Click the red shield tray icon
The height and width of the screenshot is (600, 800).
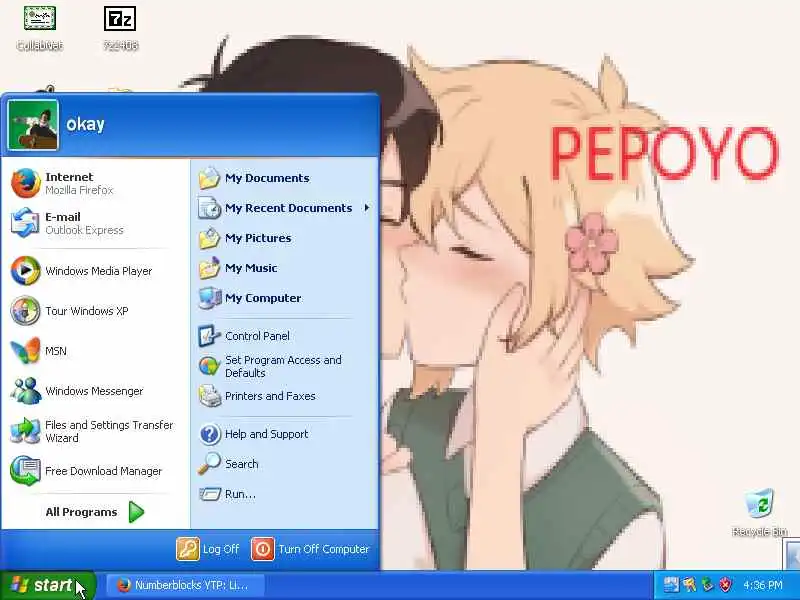[x=726, y=585]
